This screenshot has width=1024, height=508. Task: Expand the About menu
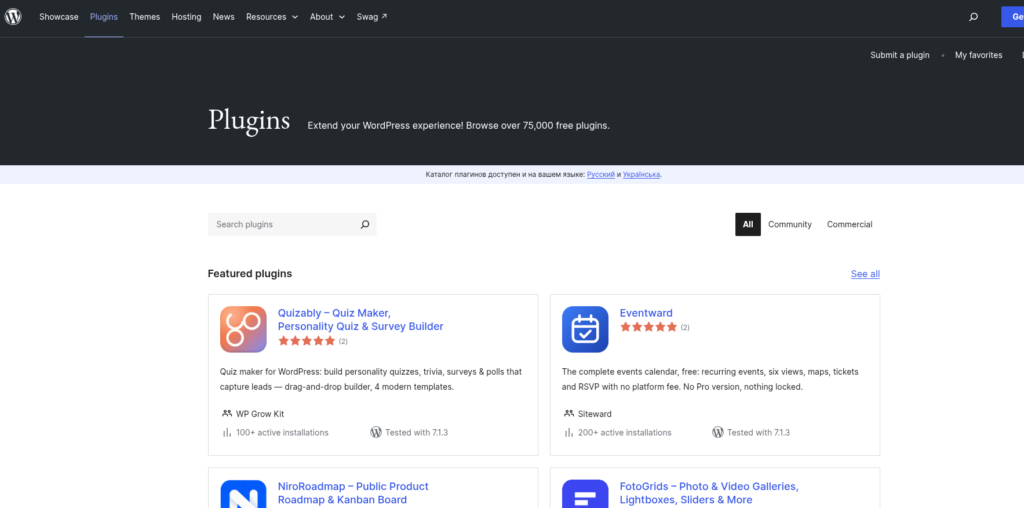point(327,17)
